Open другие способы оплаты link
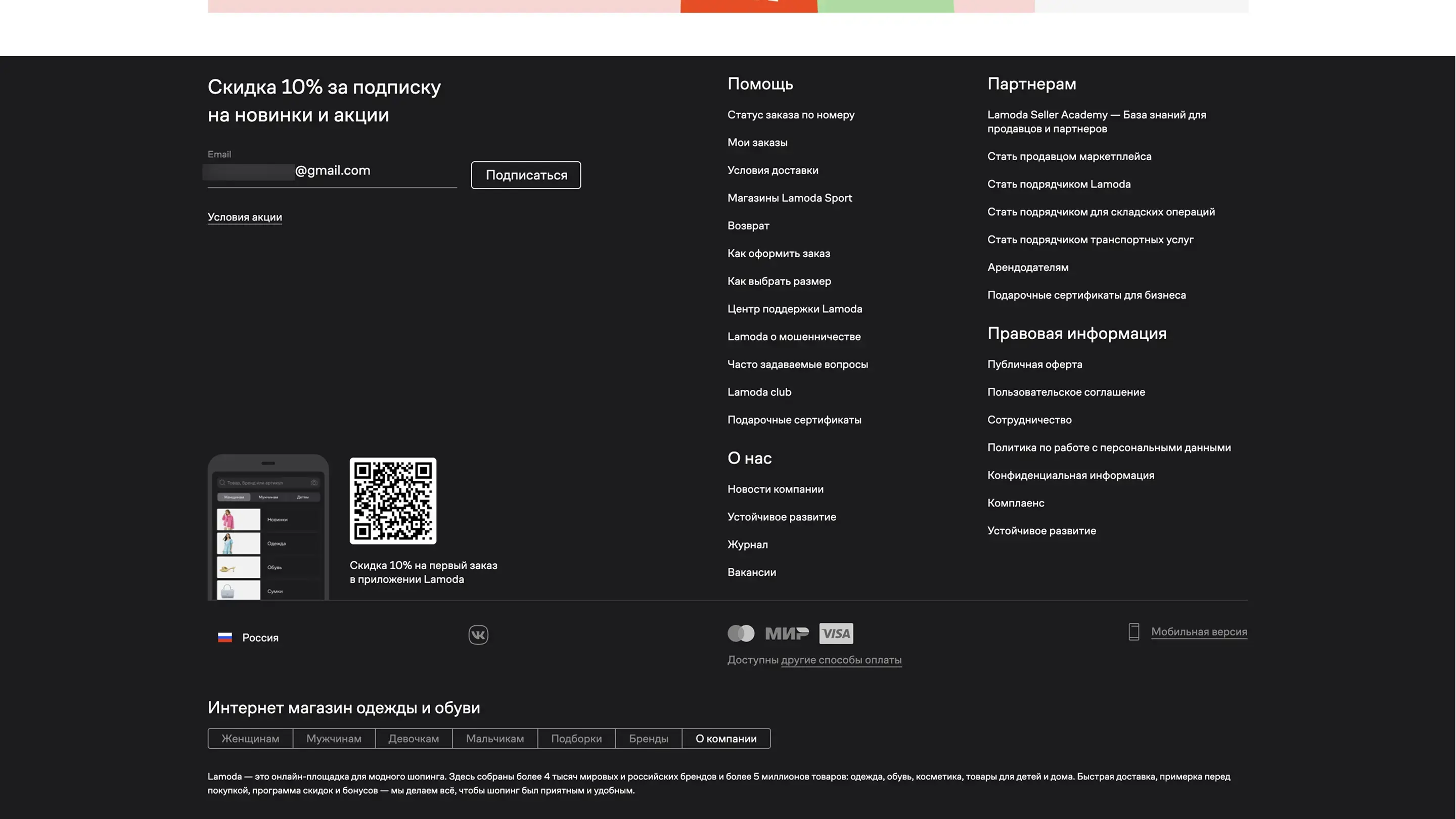1456x819 pixels. coord(841,660)
